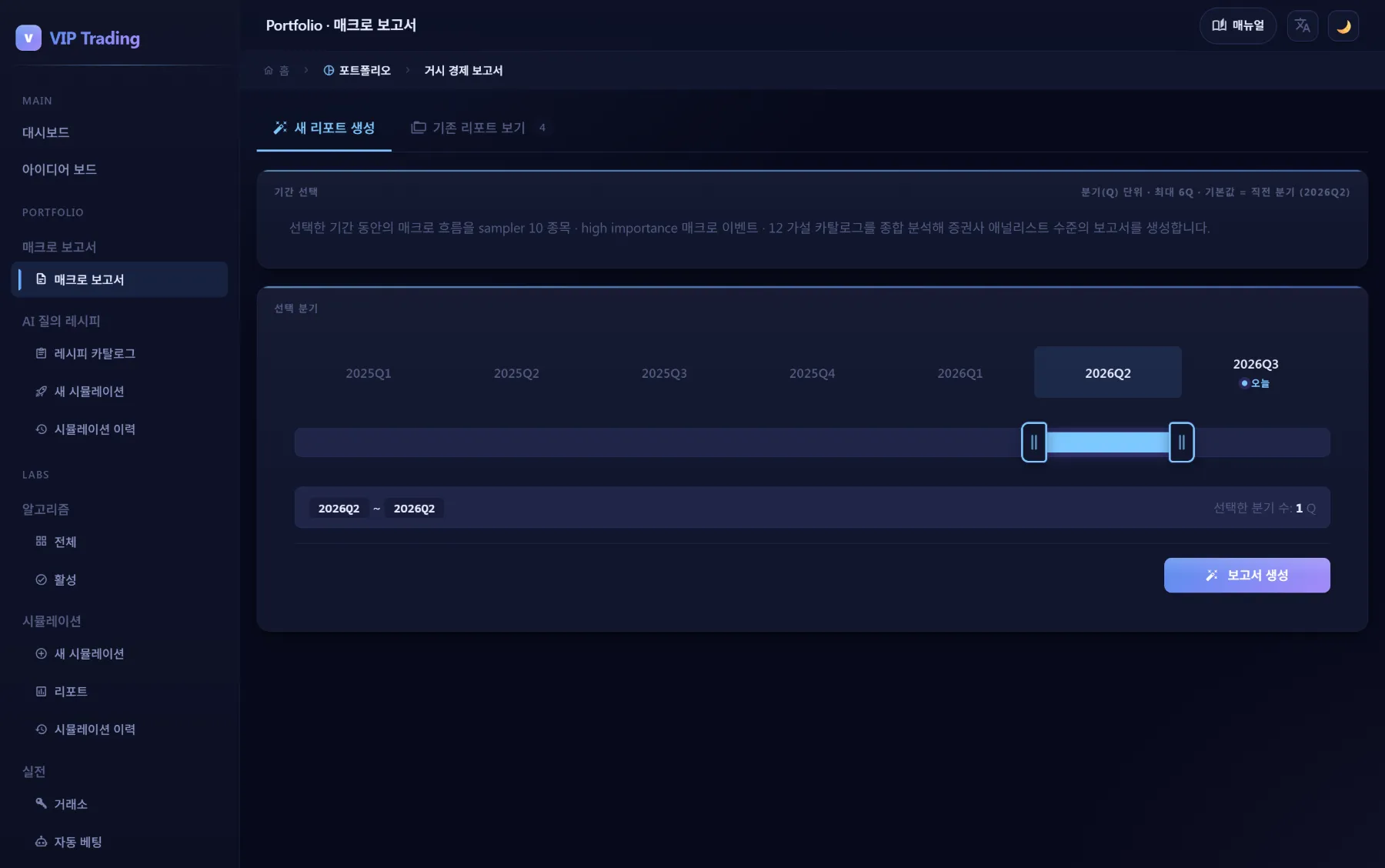Image resolution: width=1385 pixels, height=868 pixels.
Task: Select the 매크로 보고서 document icon item
Action: point(119,279)
